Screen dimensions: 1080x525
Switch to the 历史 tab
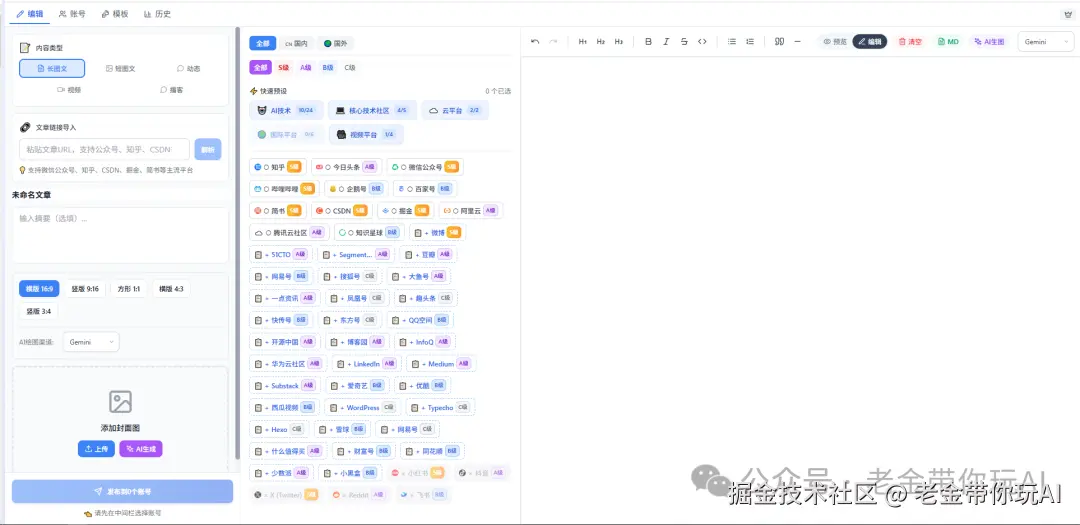click(x=158, y=14)
